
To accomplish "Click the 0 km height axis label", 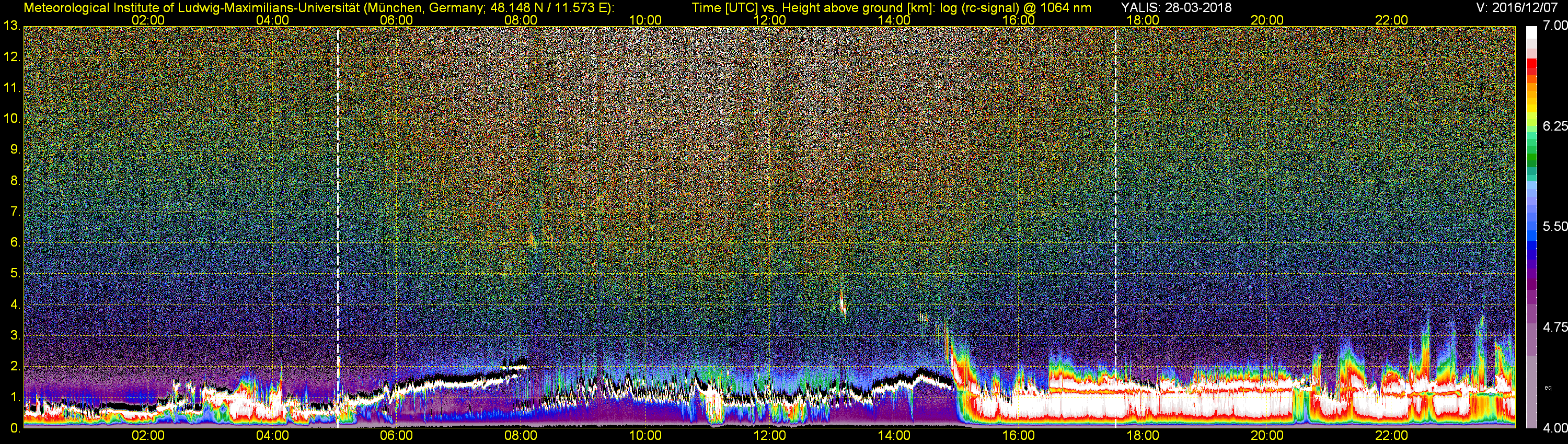I will (15, 428).
